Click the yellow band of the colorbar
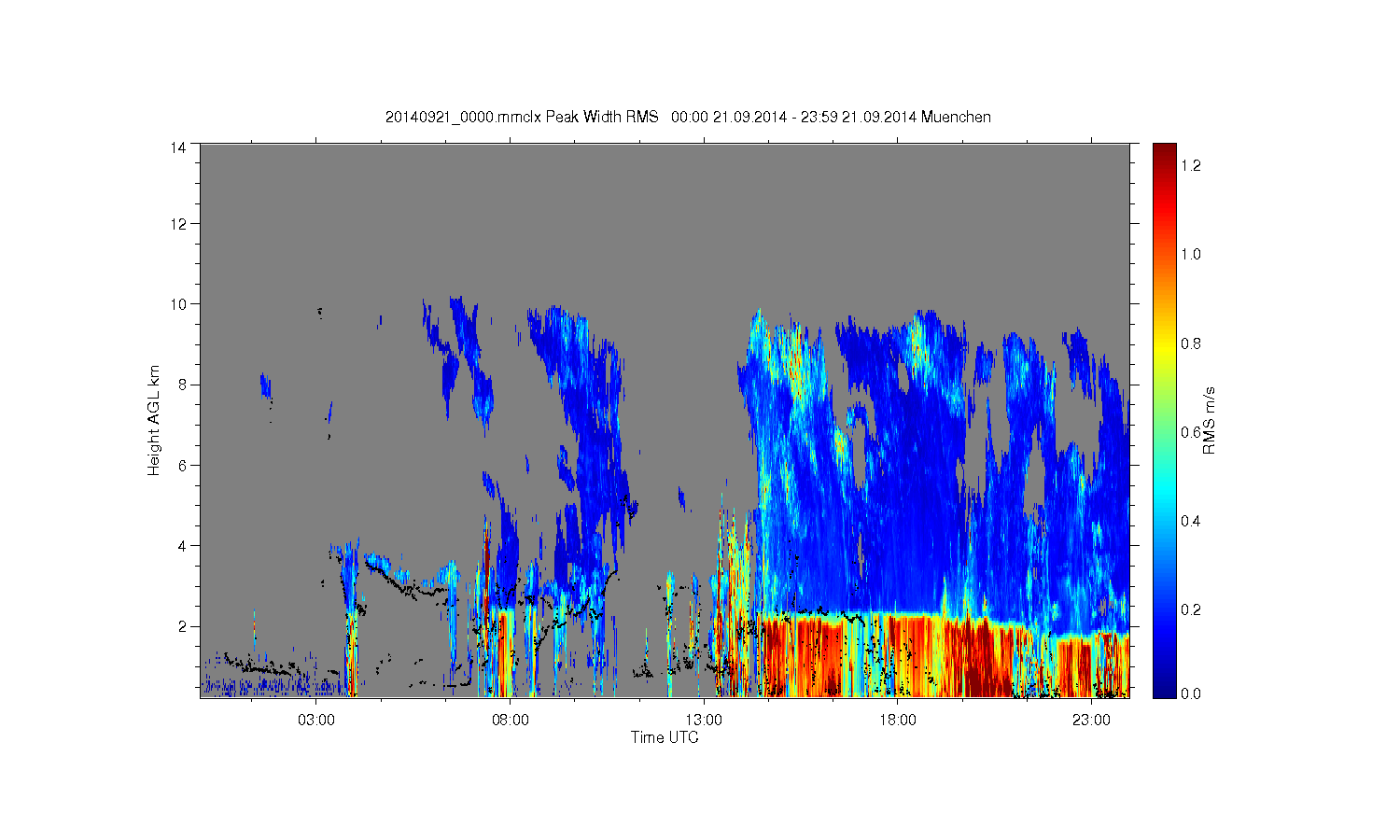 pos(1164,353)
